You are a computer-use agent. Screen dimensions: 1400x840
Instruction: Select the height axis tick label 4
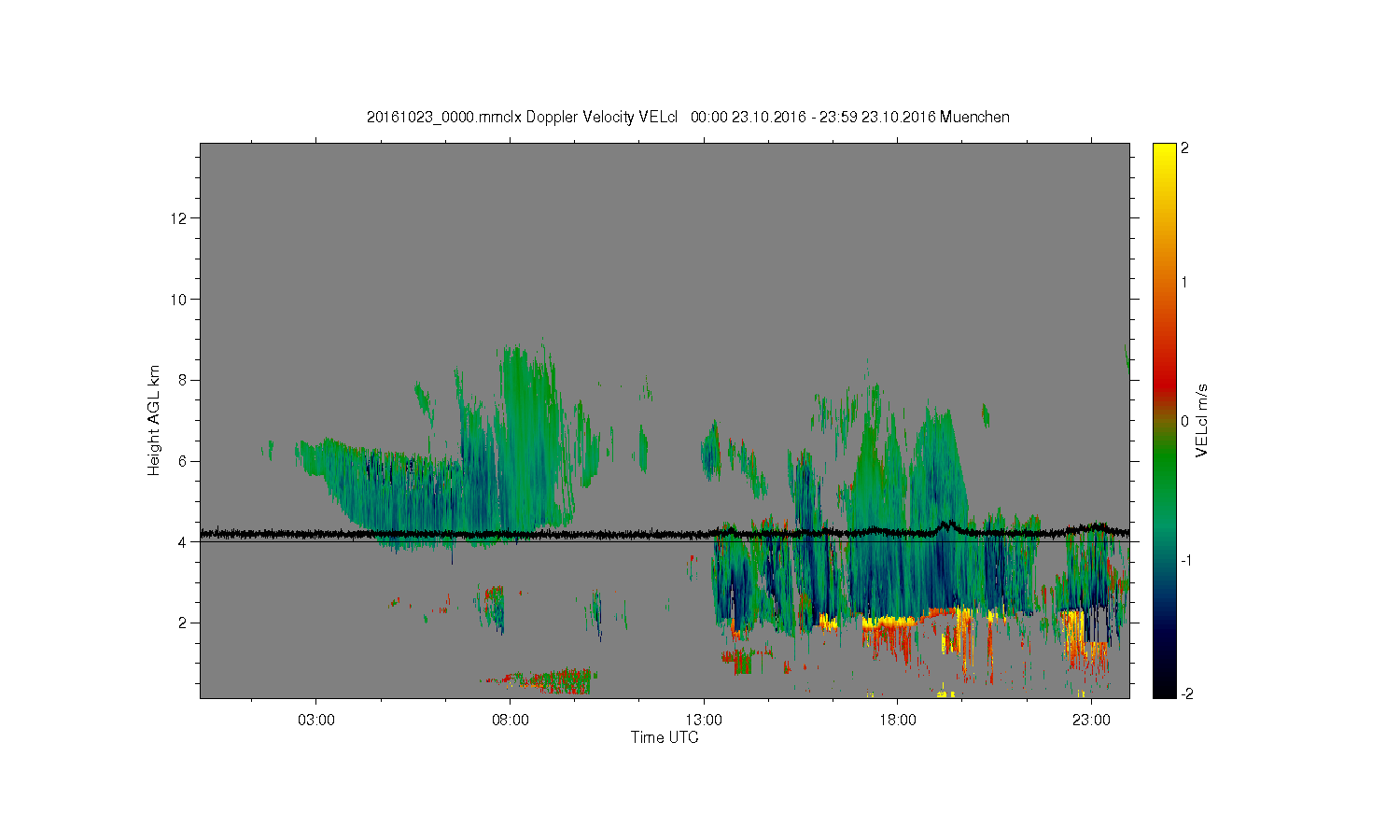[x=184, y=541]
